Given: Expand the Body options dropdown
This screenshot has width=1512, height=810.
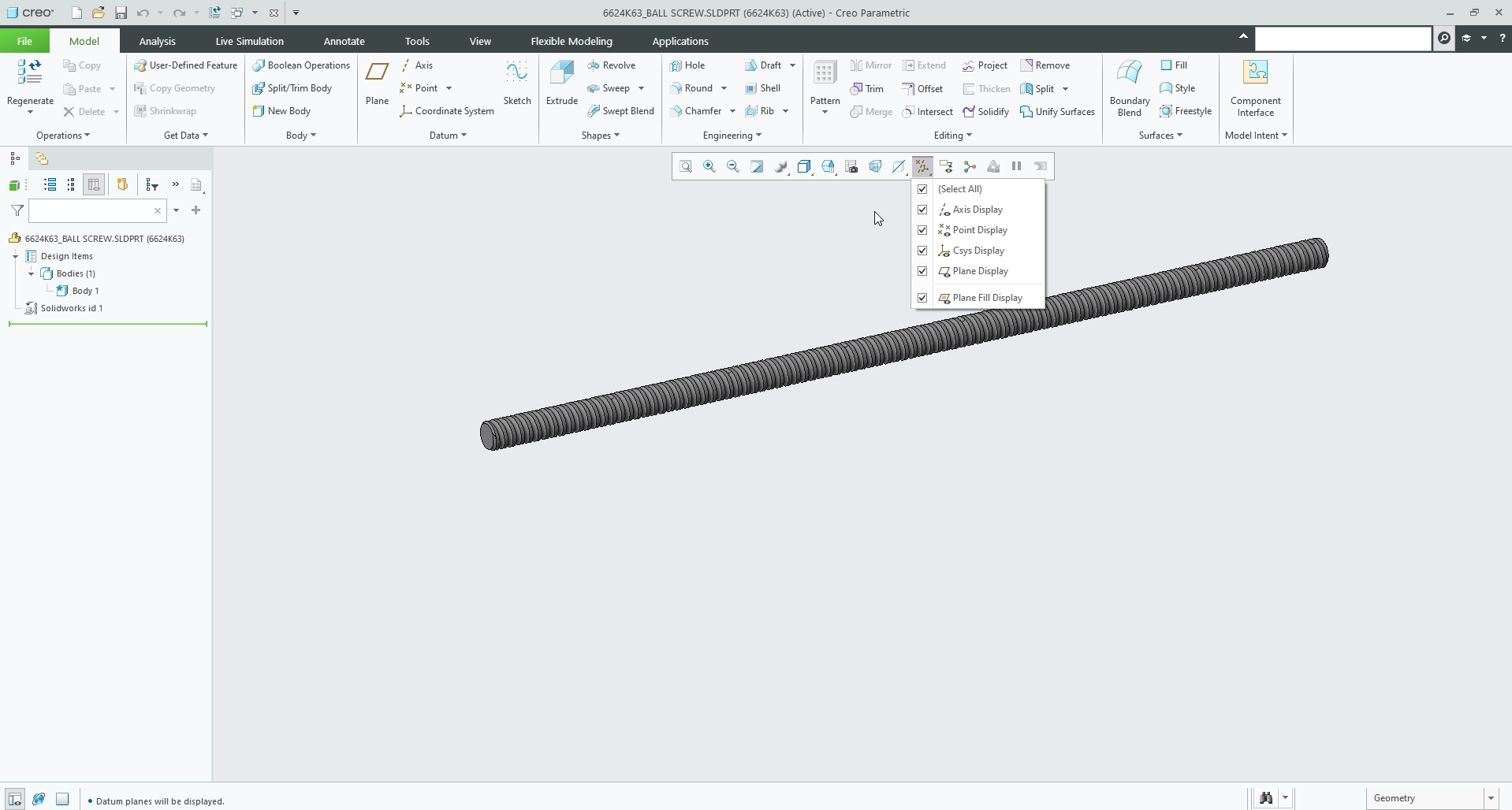Looking at the screenshot, I should point(312,135).
